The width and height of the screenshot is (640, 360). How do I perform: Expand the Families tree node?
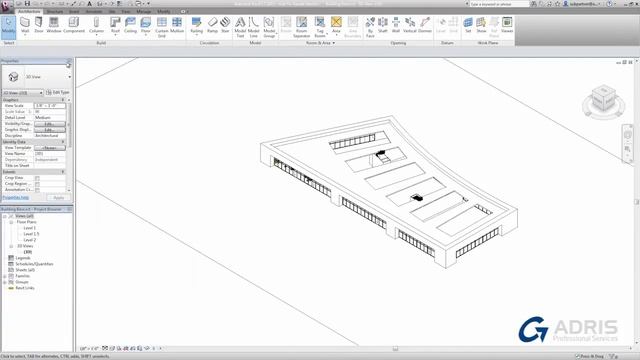tap(5, 276)
